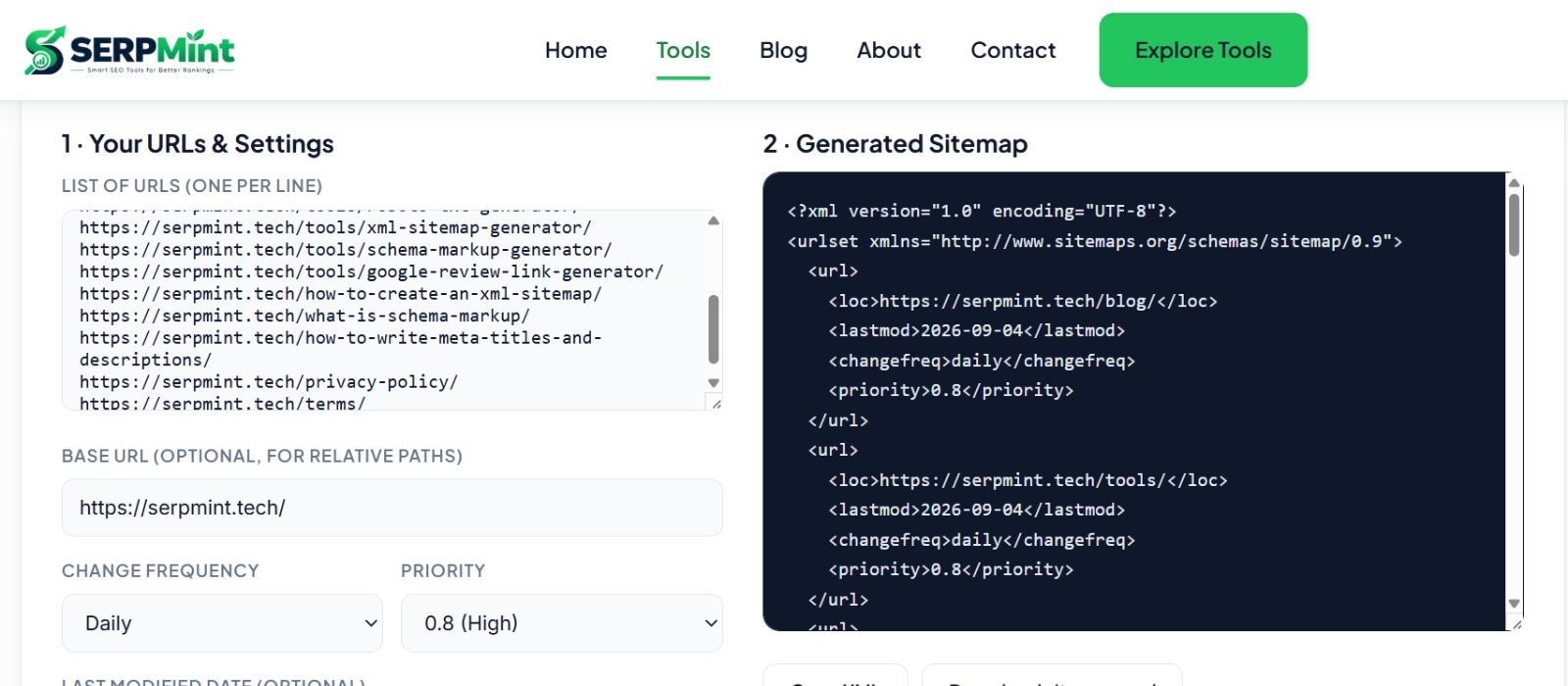Click the Base URL input field

tap(392, 508)
